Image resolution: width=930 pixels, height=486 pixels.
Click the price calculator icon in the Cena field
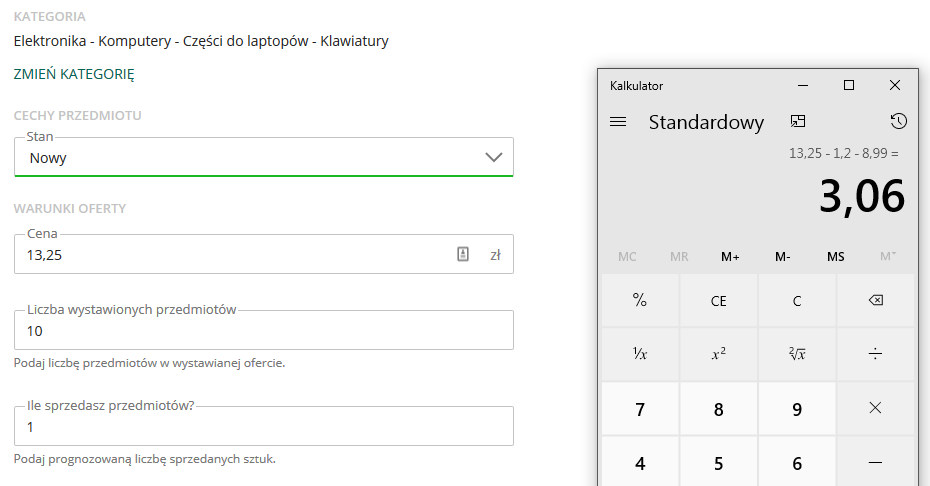[463, 255]
